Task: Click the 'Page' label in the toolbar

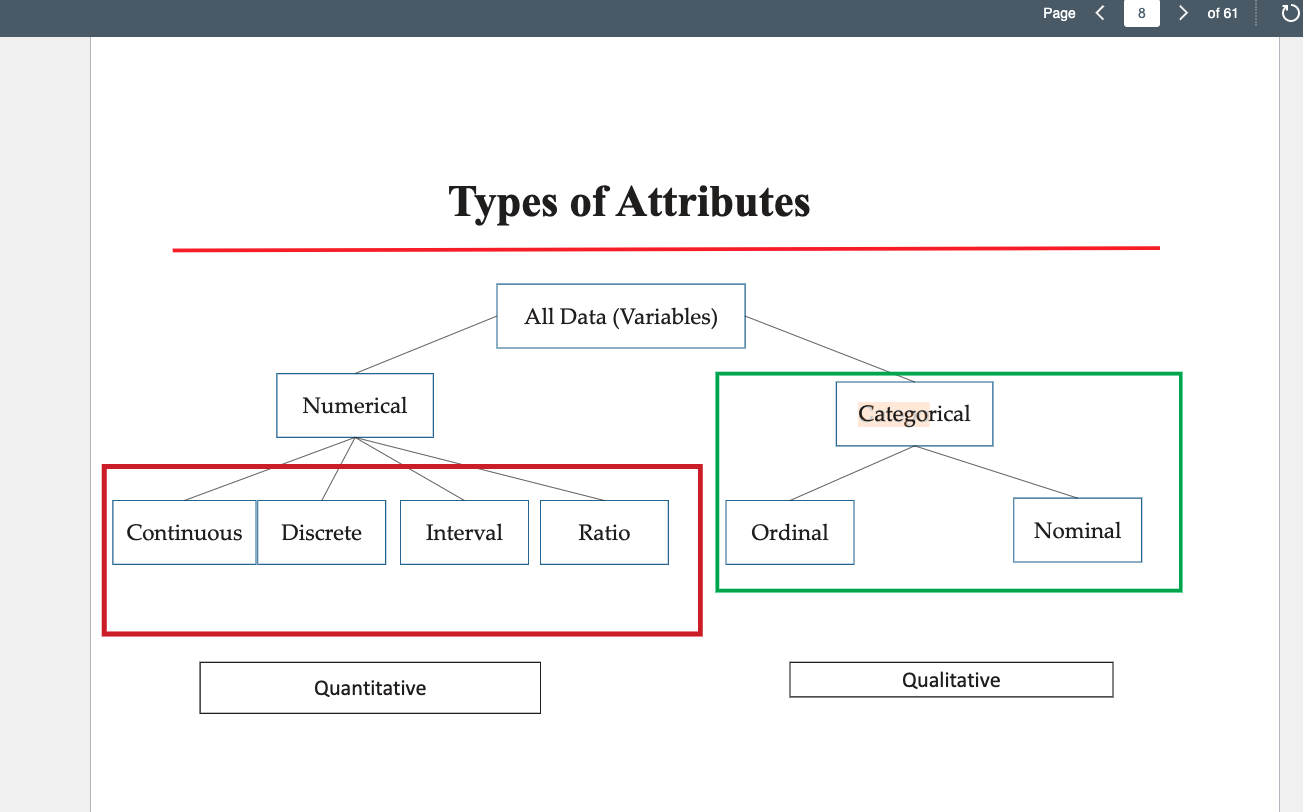Action: pyautogui.click(x=1059, y=13)
